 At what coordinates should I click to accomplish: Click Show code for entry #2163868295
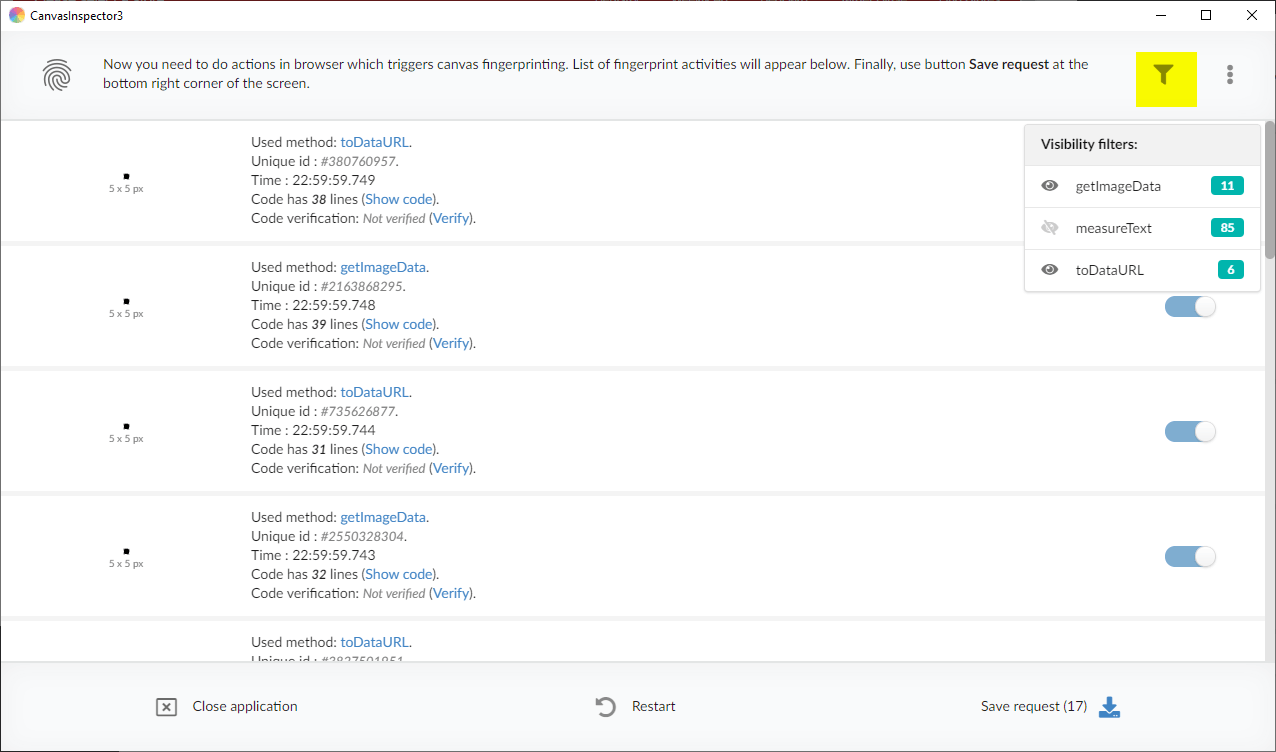click(x=400, y=324)
